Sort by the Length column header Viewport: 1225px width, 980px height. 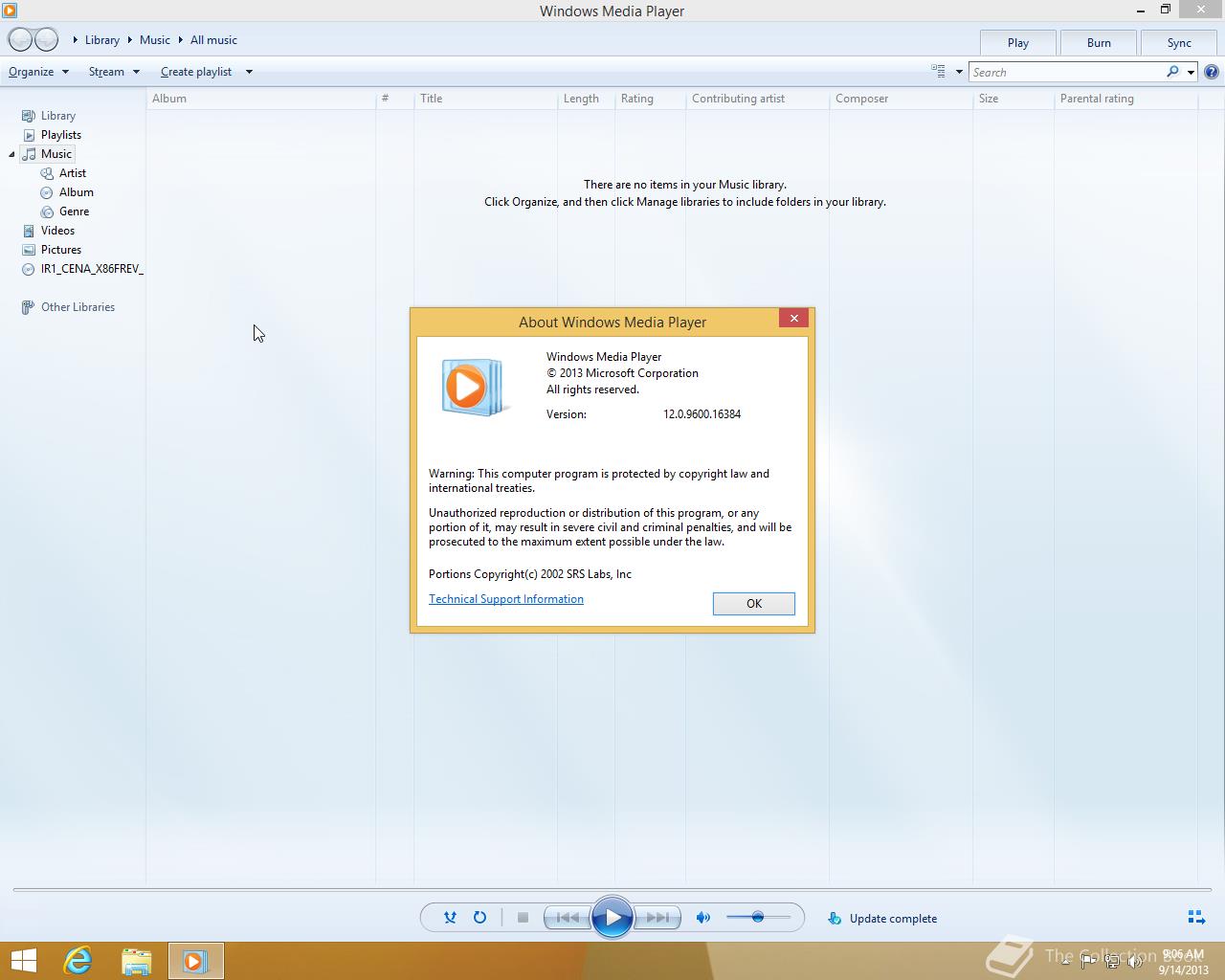[586, 99]
